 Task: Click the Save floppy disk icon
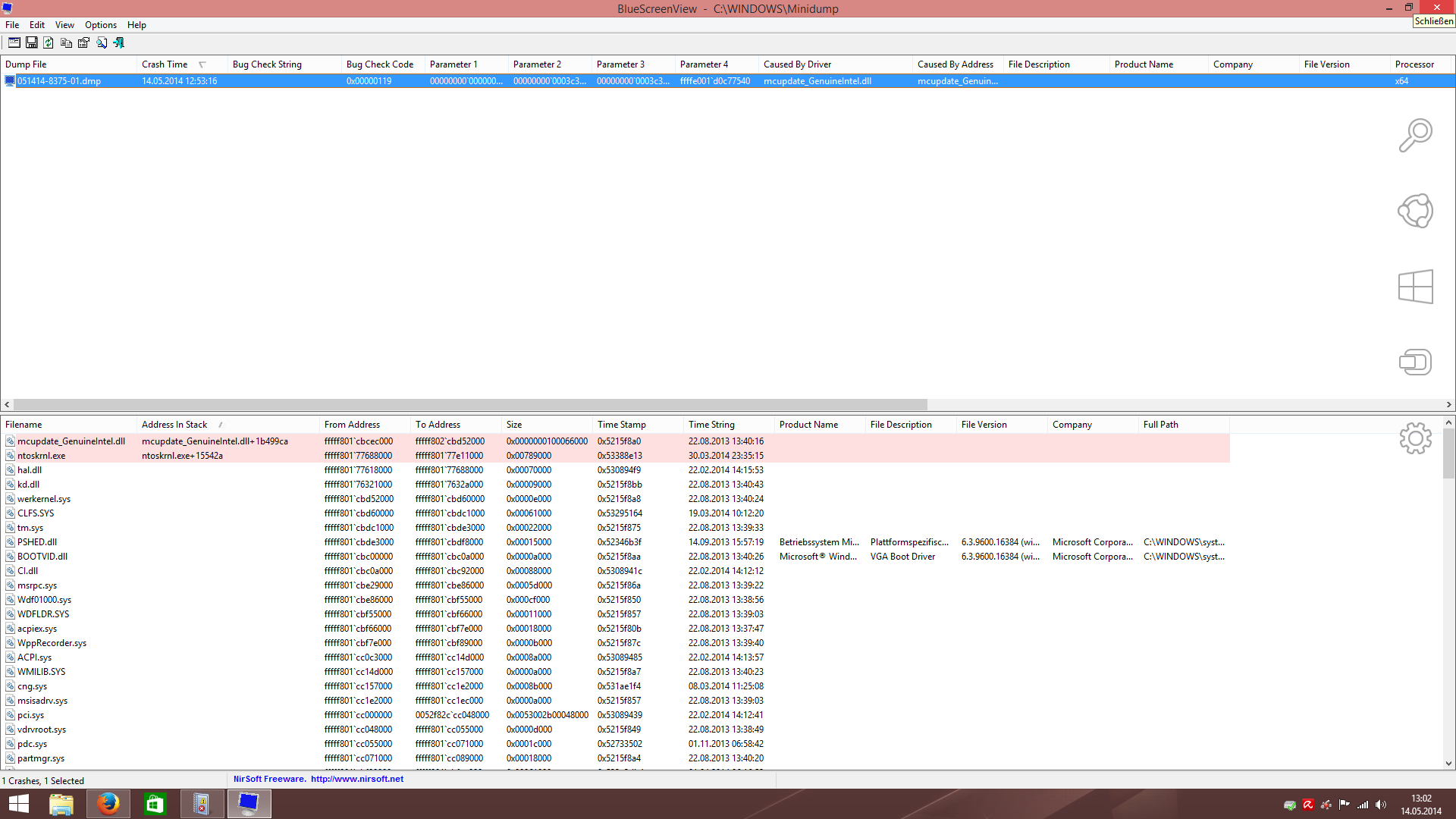coord(32,43)
